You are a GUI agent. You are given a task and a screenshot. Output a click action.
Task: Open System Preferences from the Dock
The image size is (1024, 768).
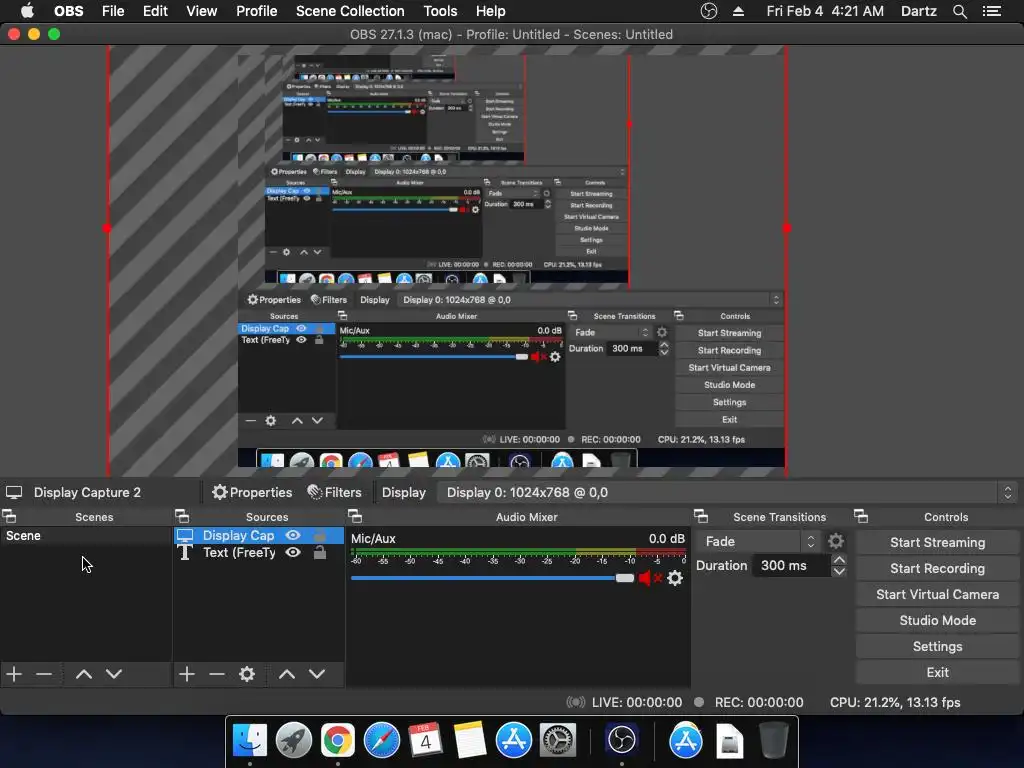tap(558, 740)
